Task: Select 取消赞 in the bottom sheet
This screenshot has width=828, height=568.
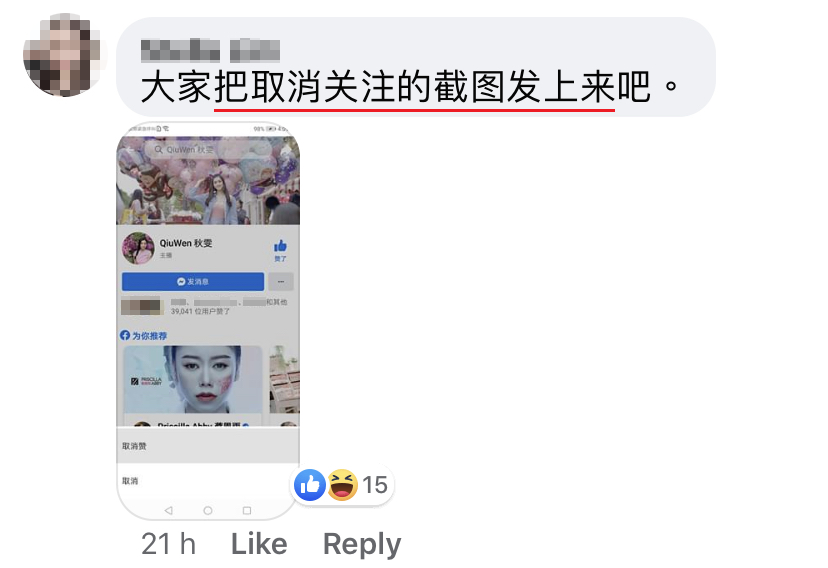Action: coord(208,446)
